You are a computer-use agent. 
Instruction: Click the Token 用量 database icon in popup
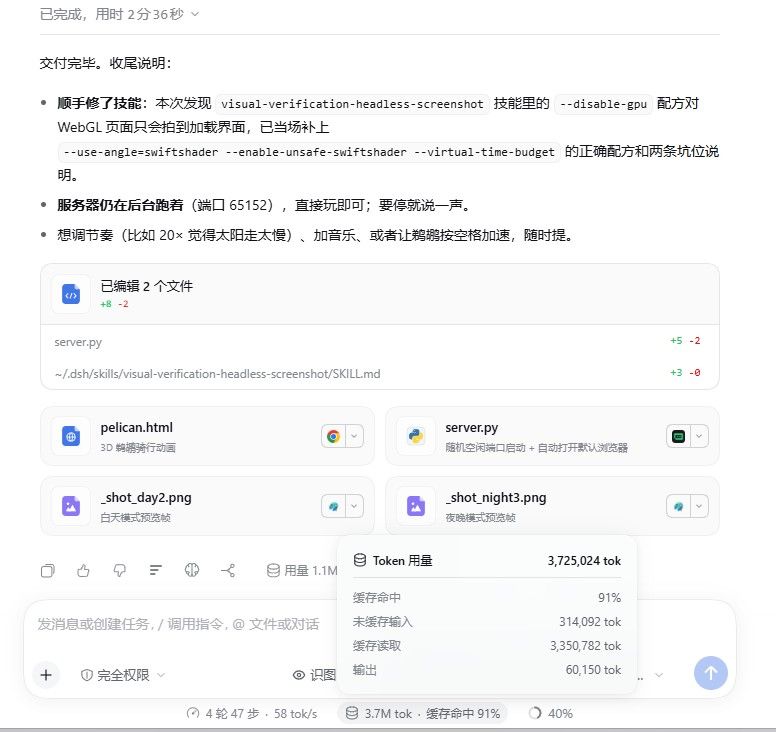360,560
